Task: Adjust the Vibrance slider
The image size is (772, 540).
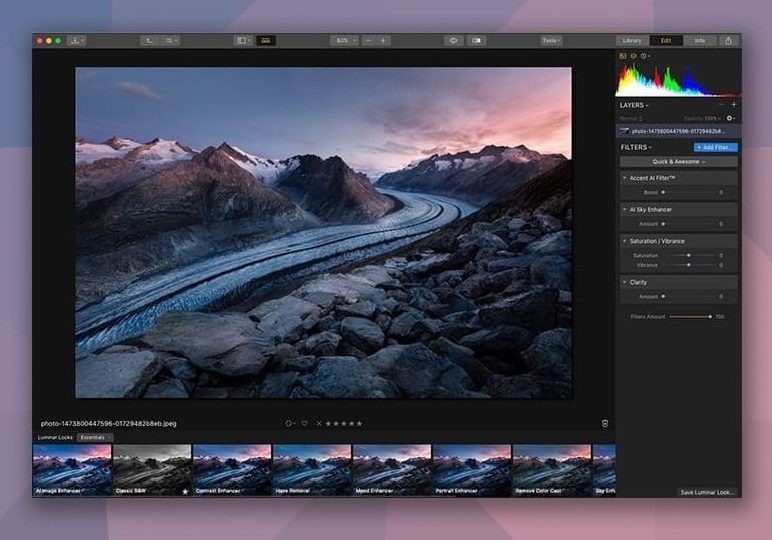Action: point(689,265)
